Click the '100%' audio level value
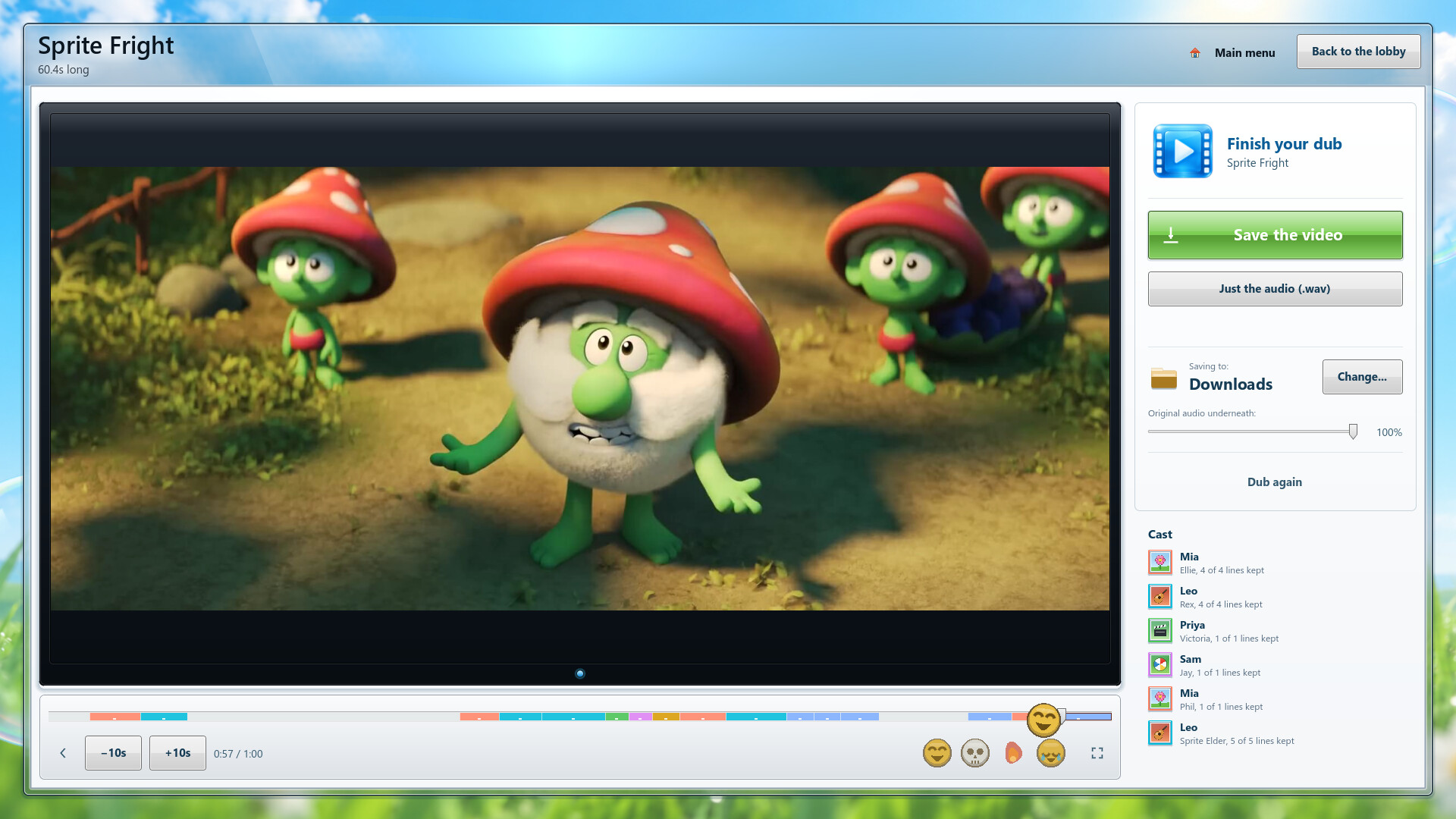 [1389, 432]
